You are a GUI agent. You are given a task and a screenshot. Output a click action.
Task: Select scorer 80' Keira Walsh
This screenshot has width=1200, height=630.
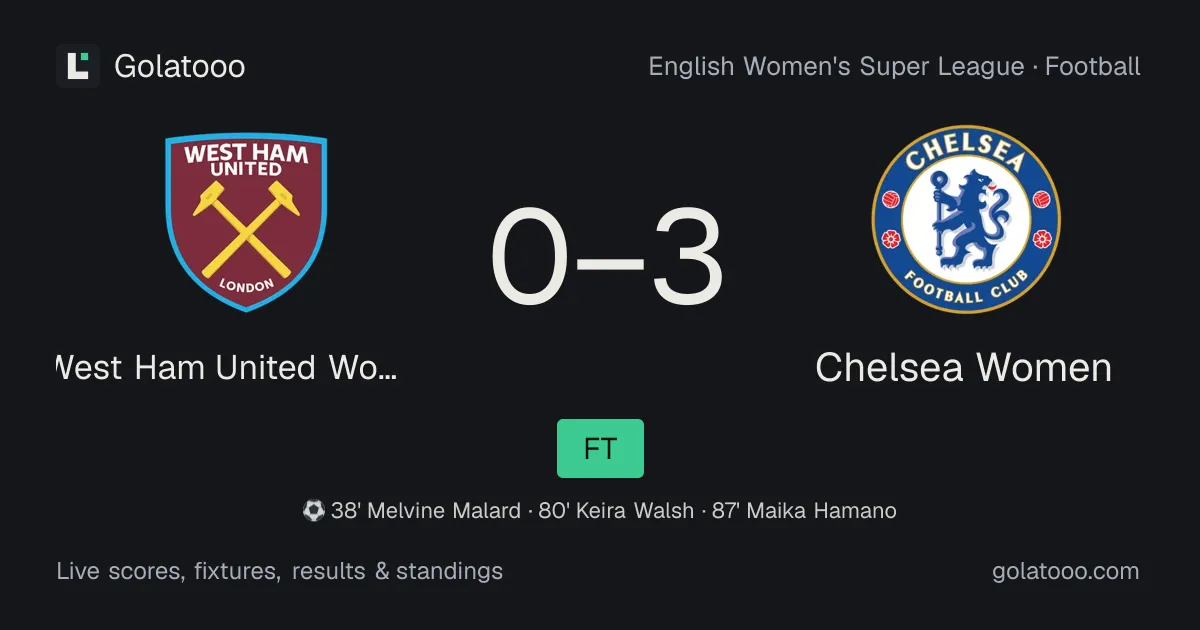pyautogui.click(x=616, y=511)
